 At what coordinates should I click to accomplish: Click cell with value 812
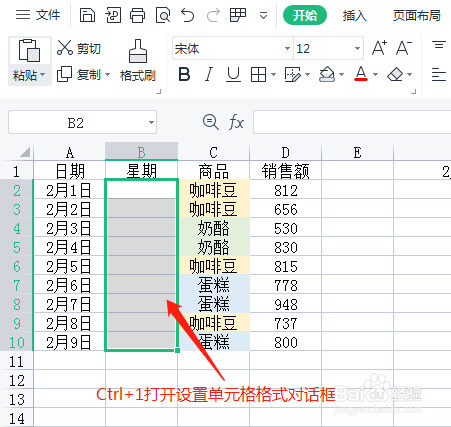tap(285, 190)
